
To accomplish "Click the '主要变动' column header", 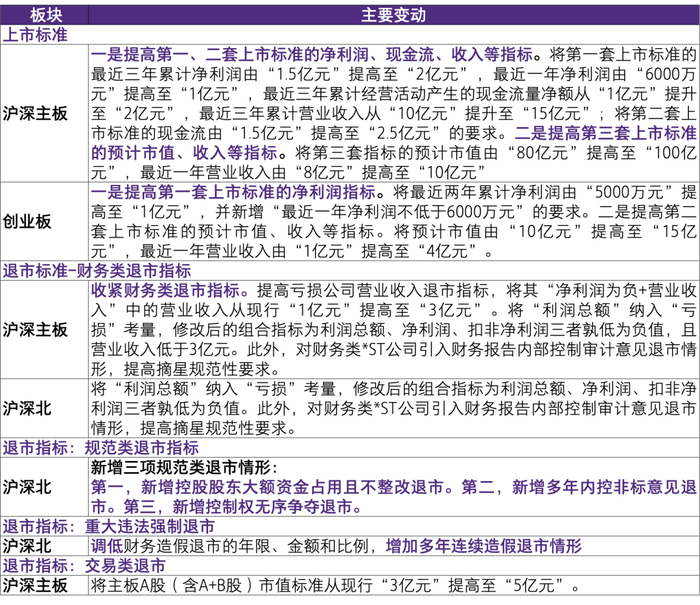I will [x=393, y=15].
